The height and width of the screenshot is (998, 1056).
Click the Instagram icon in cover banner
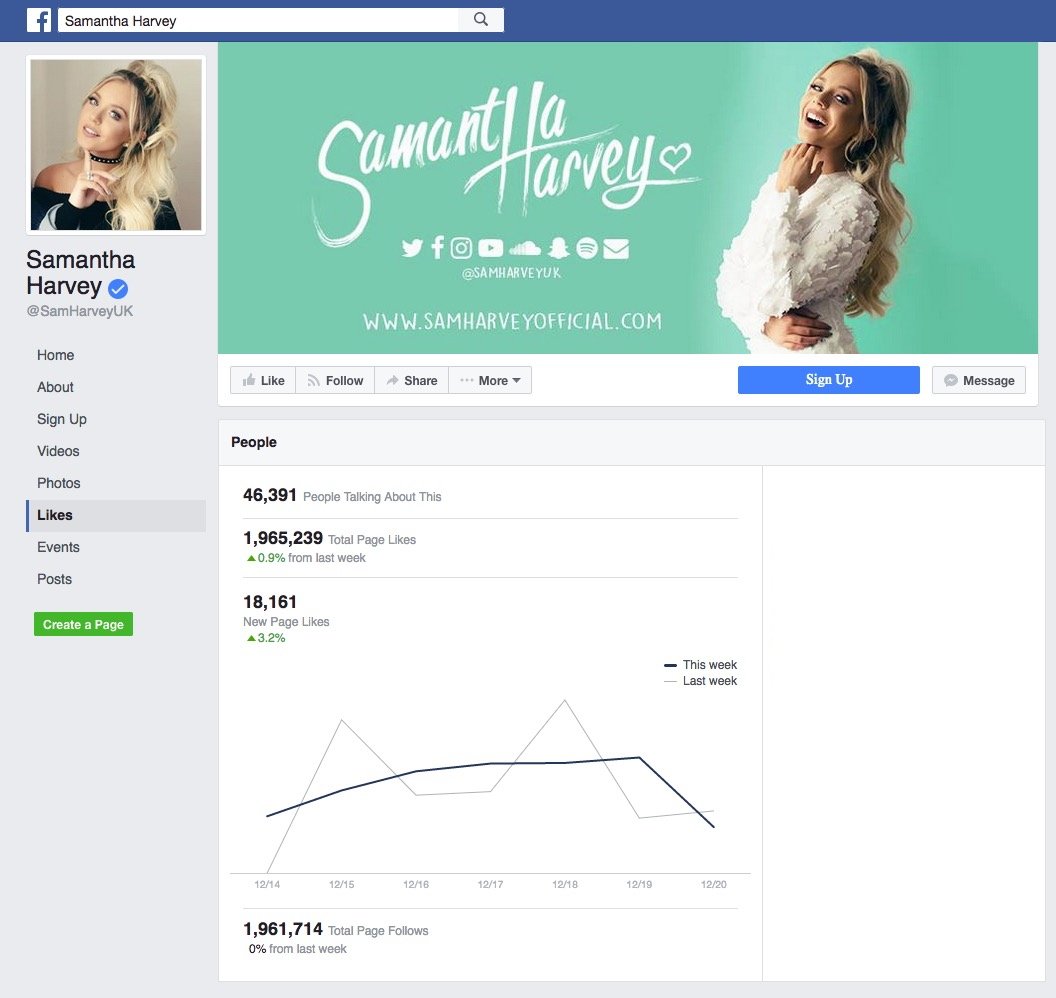[x=461, y=248]
